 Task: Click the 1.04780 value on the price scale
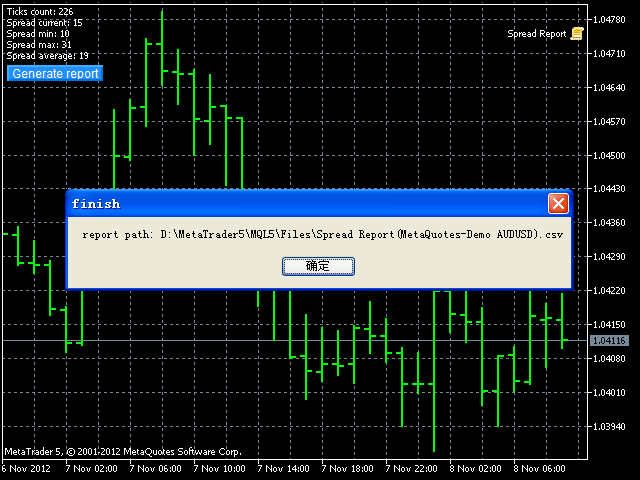pos(609,20)
